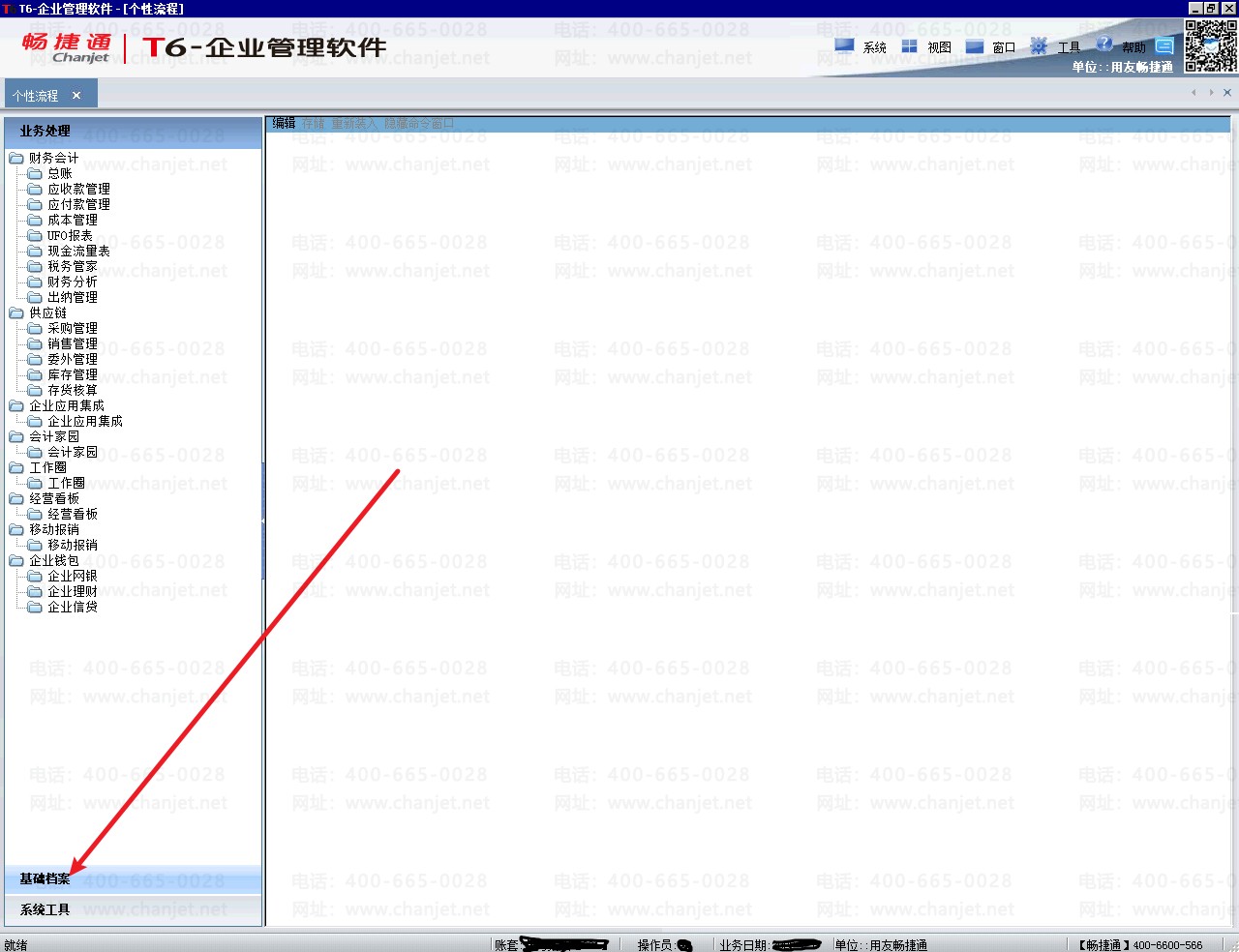The width and height of the screenshot is (1239, 952).
Task: Click the 单位:用友畅捷通 status bar entry
Action: 881,945
